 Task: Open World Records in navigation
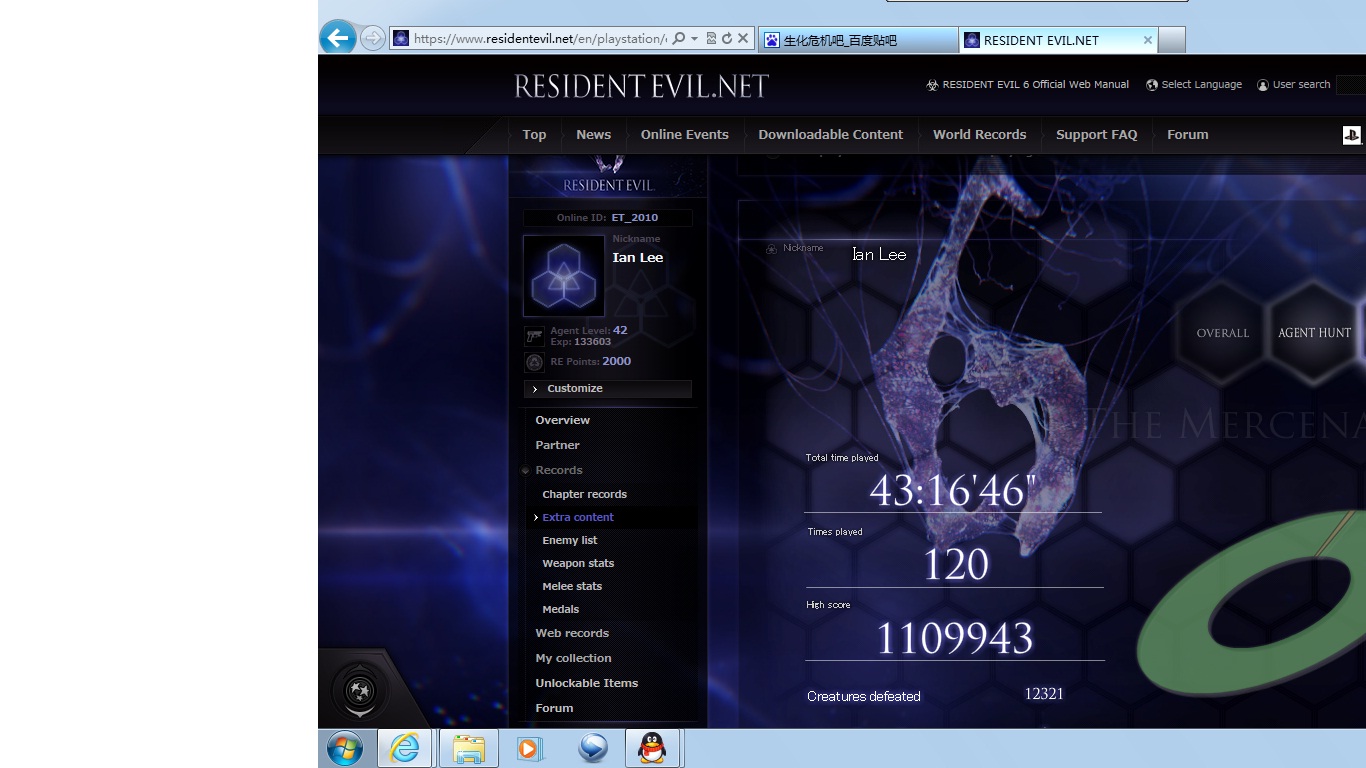[980, 135]
